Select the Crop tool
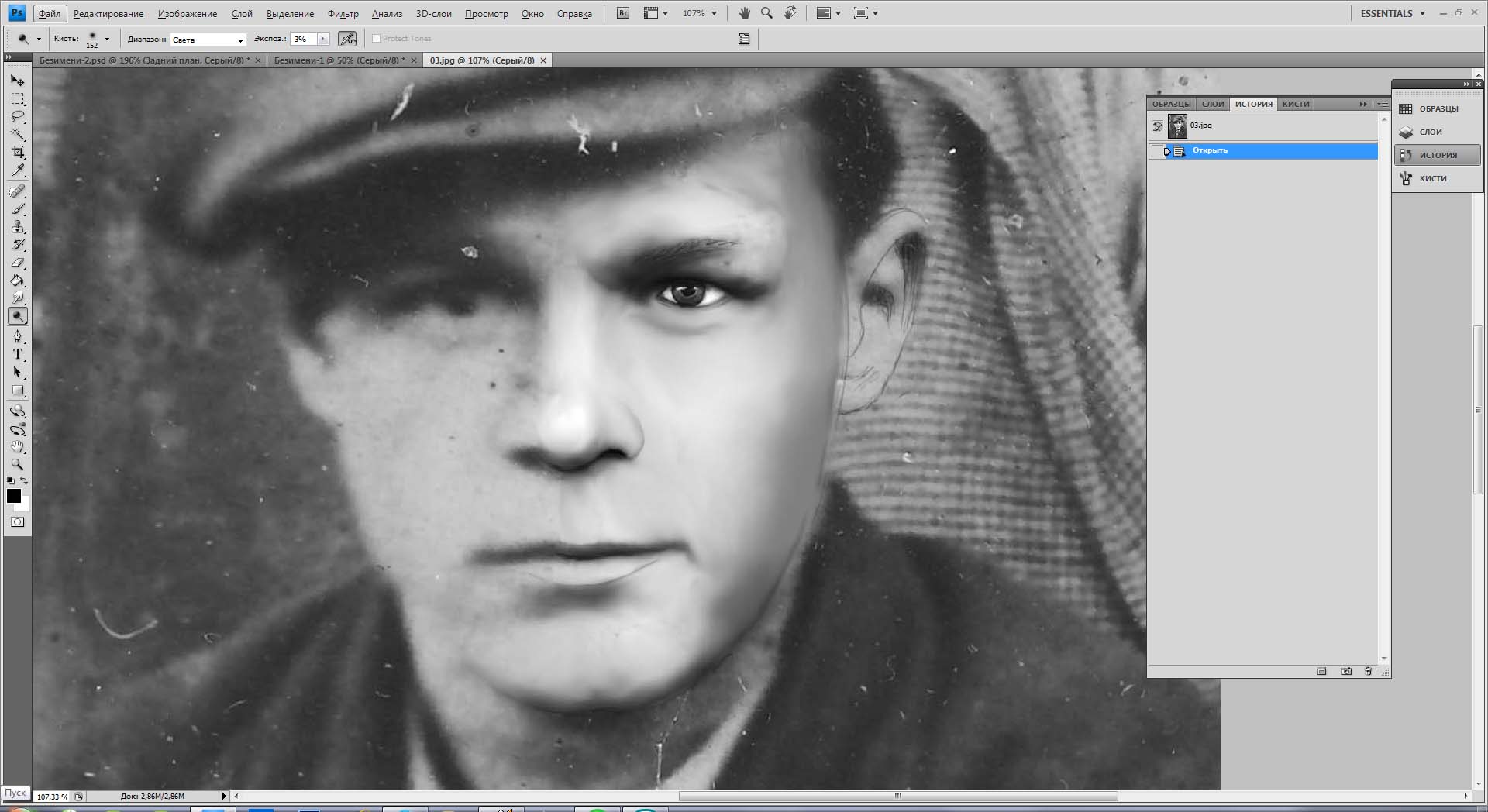Image resolution: width=1488 pixels, height=812 pixels. [x=18, y=152]
